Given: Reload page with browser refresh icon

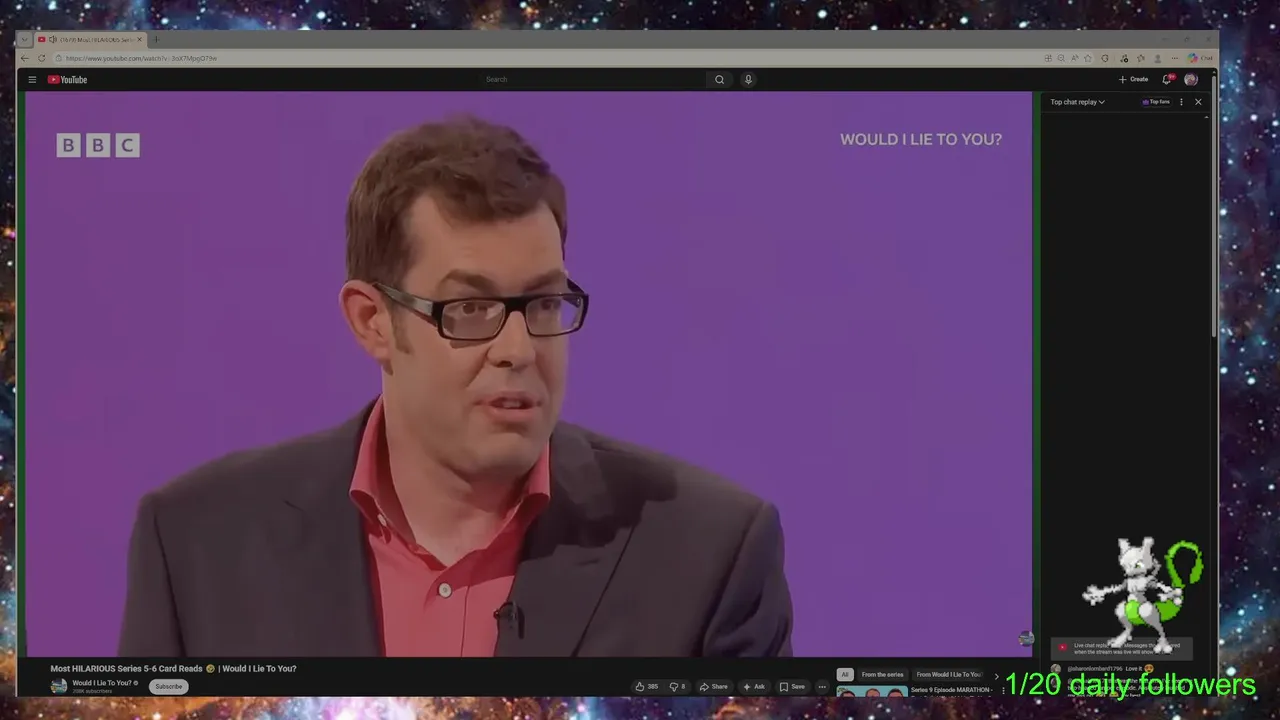Looking at the screenshot, I should click(41, 58).
